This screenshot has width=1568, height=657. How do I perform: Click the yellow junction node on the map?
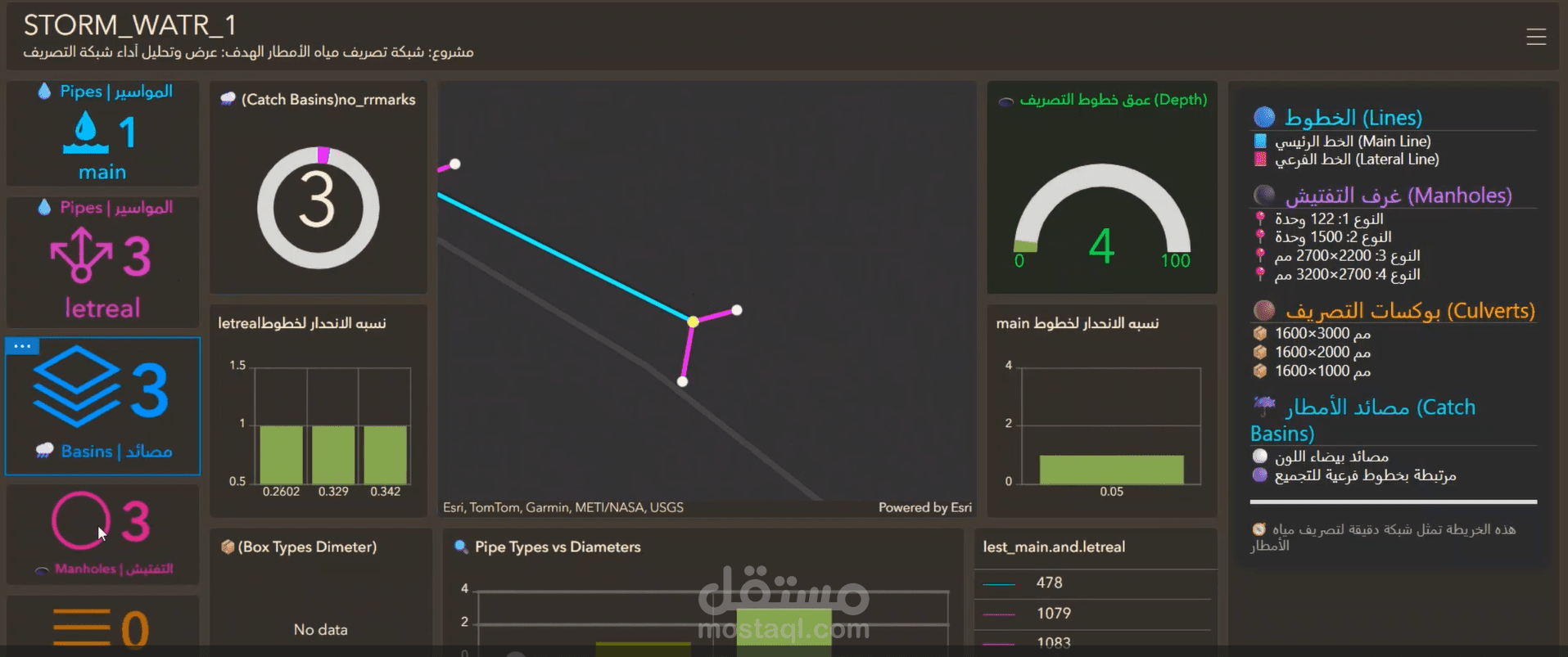693,322
